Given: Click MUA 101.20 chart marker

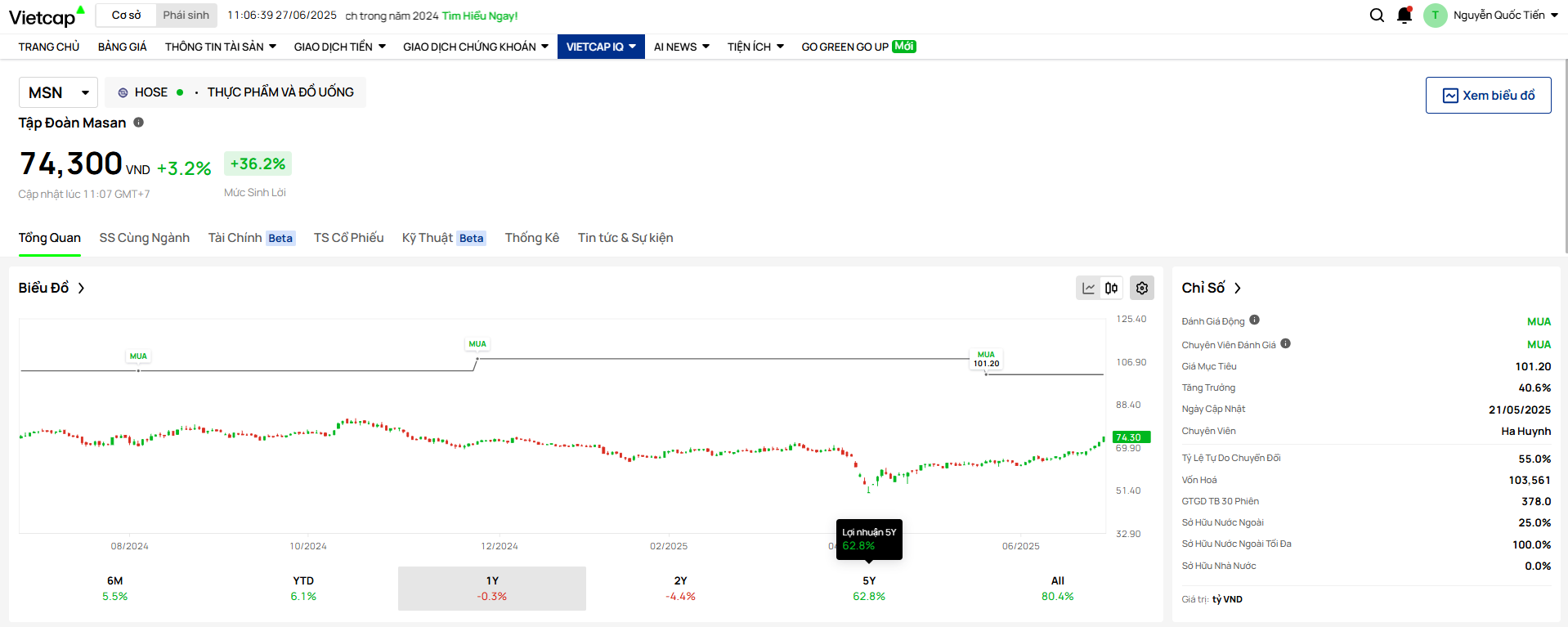Looking at the screenshot, I should pyautogui.click(x=986, y=359).
